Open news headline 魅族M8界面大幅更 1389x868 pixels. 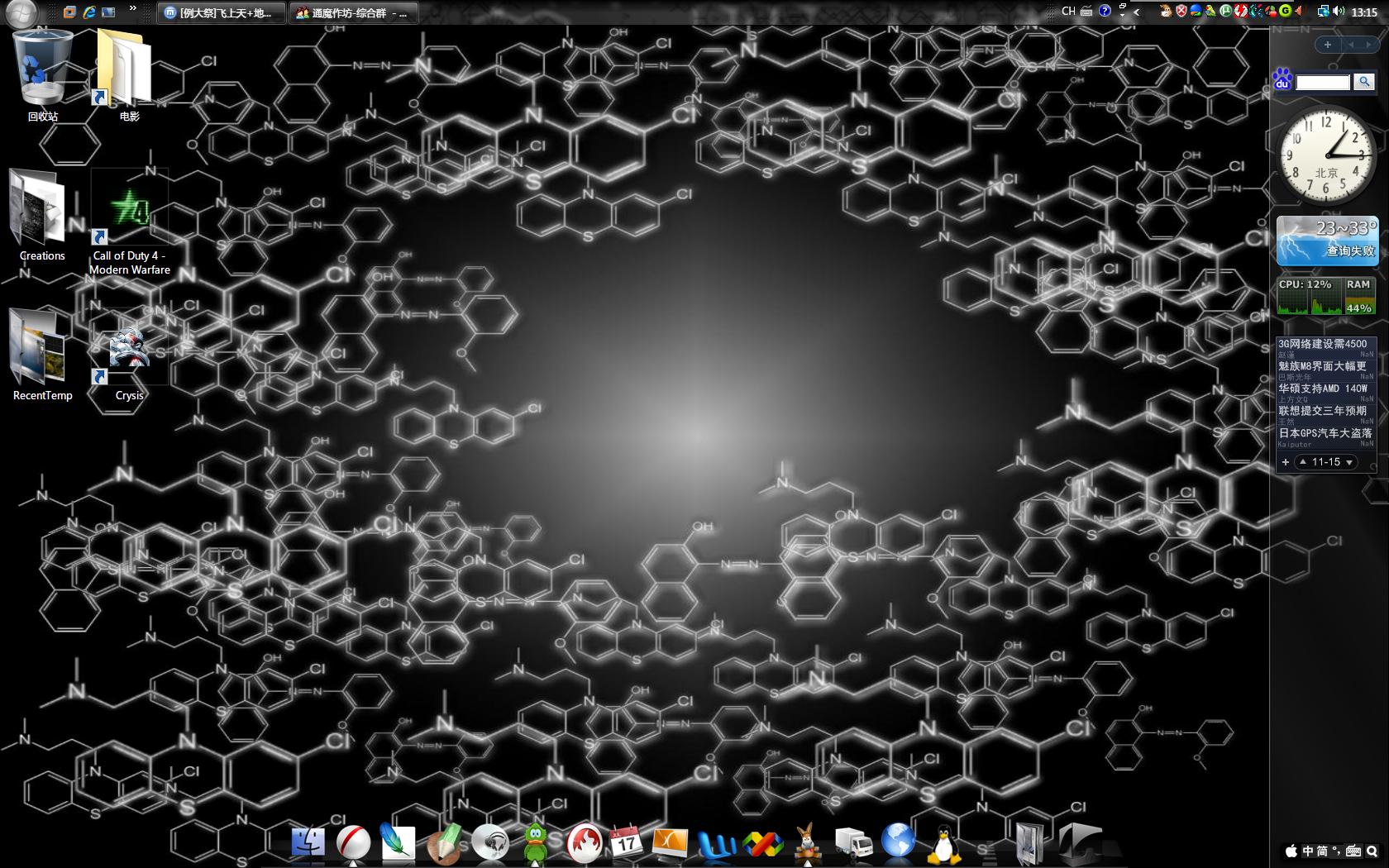(x=1323, y=366)
